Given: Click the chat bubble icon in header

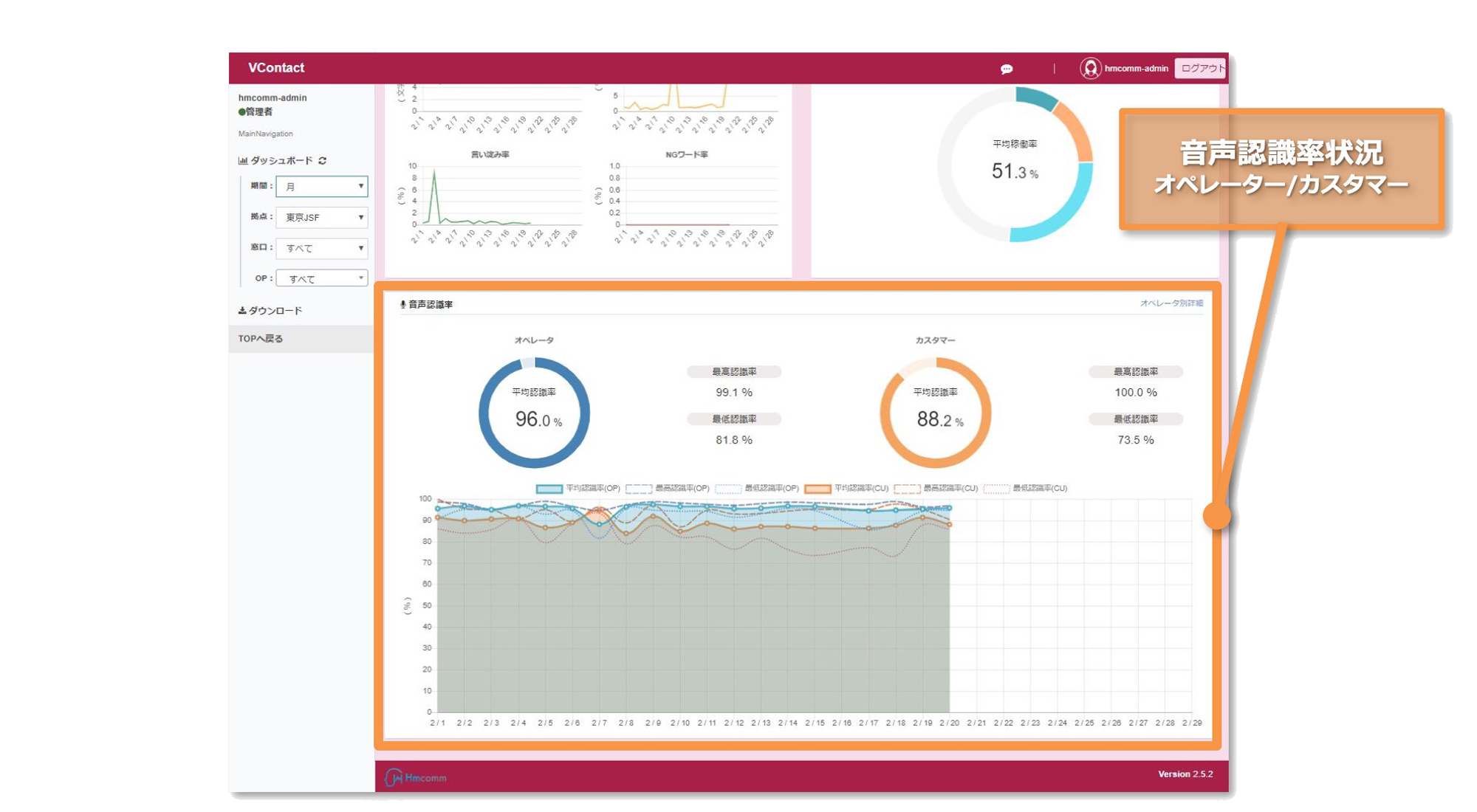Looking at the screenshot, I should pos(1007,69).
